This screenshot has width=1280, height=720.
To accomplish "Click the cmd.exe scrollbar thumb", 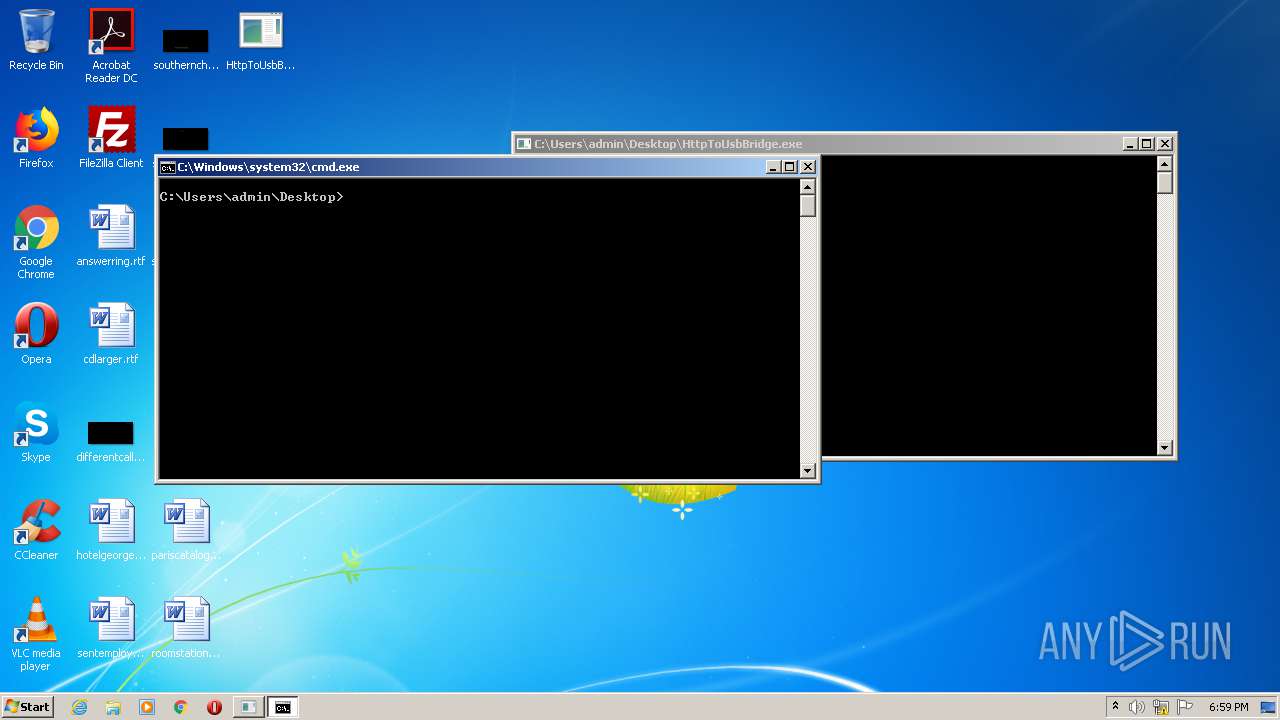I will [x=808, y=206].
